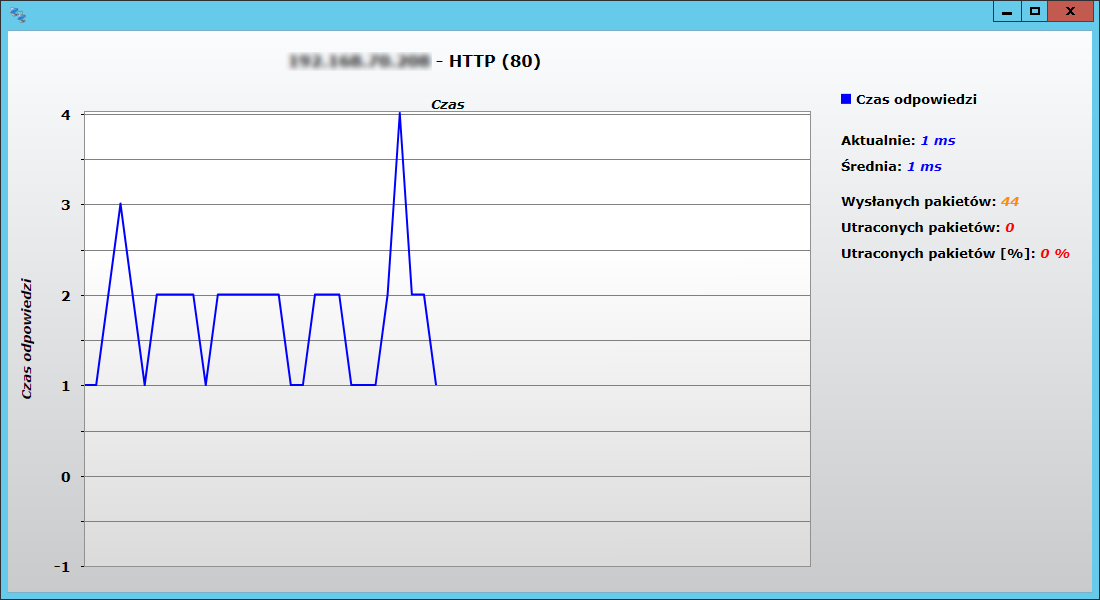Click the Utraconych pakietów value 0
1100x600 pixels.
coord(1009,228)
